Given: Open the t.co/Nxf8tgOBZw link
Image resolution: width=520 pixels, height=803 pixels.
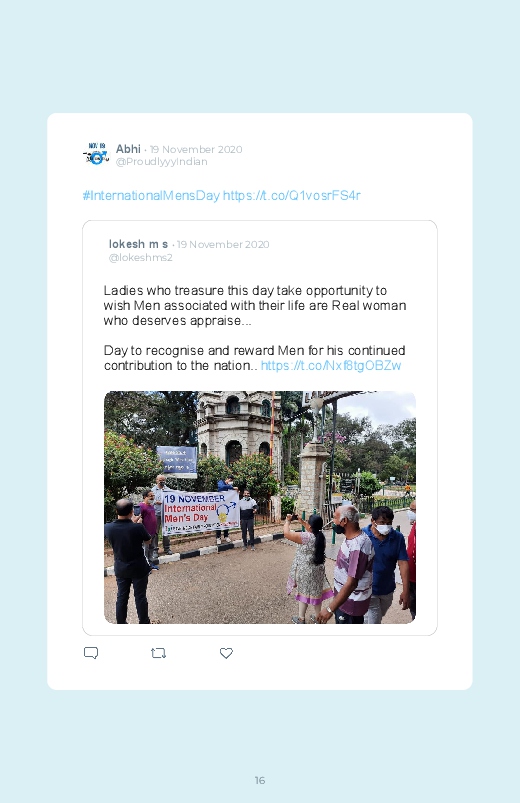Looking at the screenshot, I should (x=330, y=366).
